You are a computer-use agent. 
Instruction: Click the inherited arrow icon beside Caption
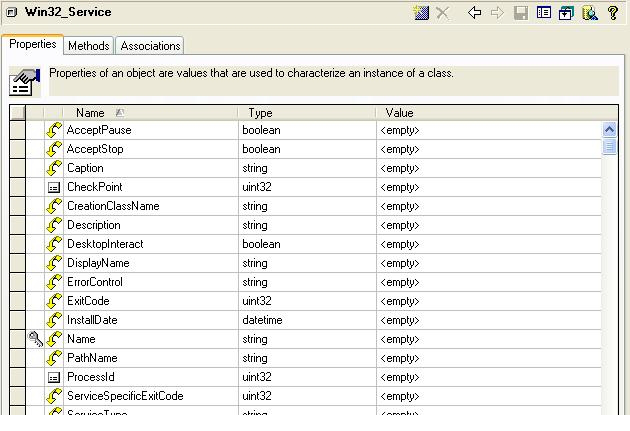coord(54,168)
